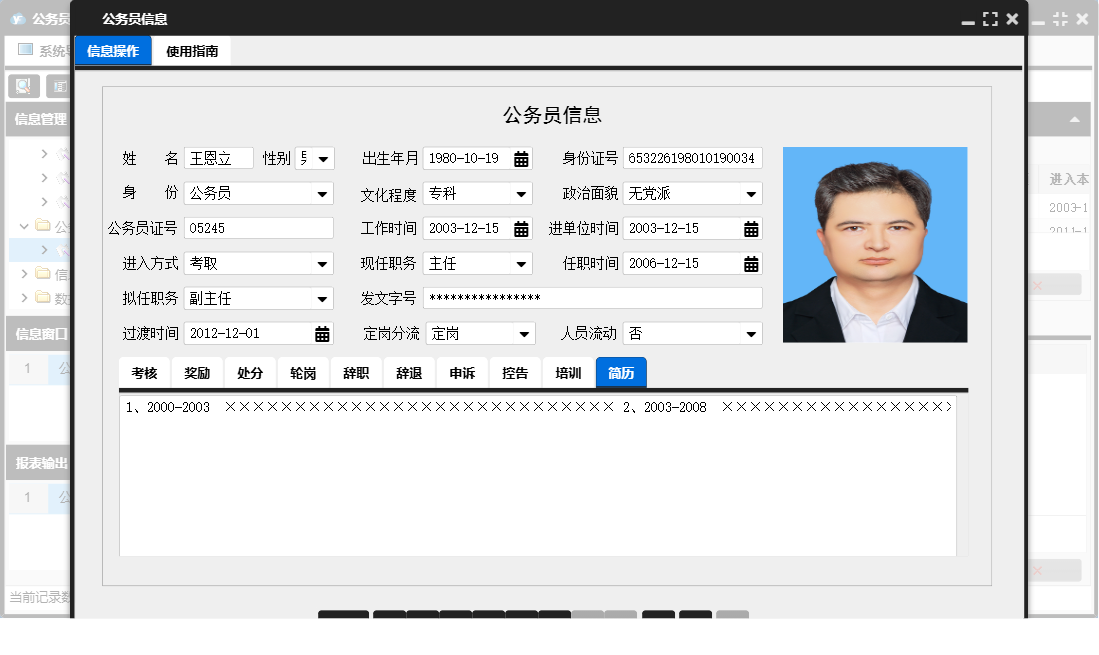
Task: Click the second toolbar icon in the sidebar
Action: [57, 86]
